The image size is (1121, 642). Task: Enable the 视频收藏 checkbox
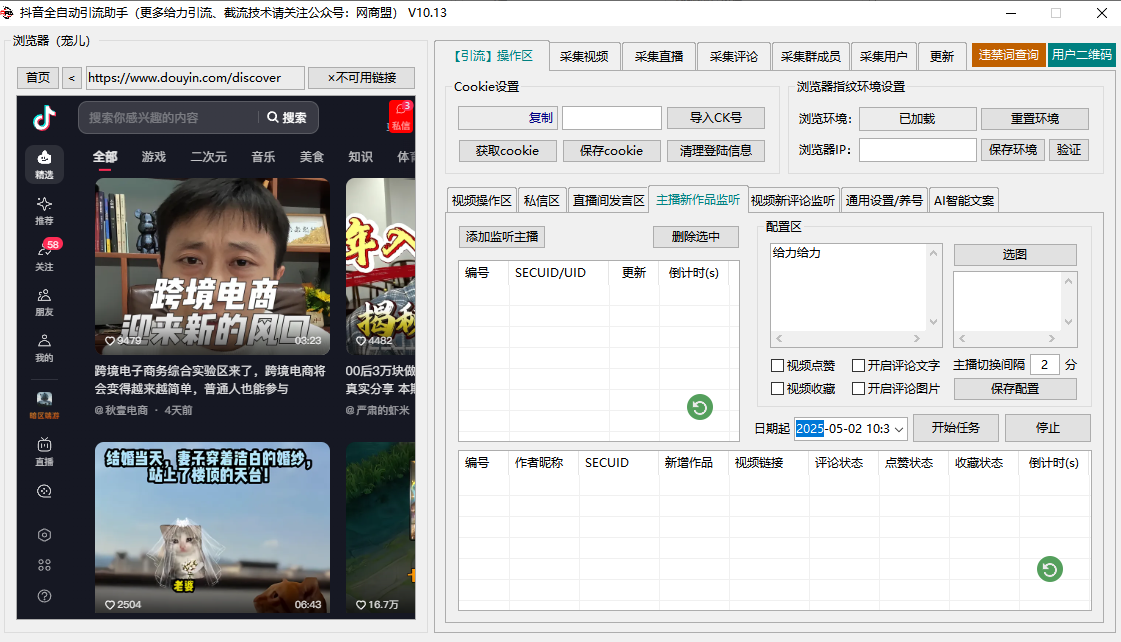coord(777,388)
